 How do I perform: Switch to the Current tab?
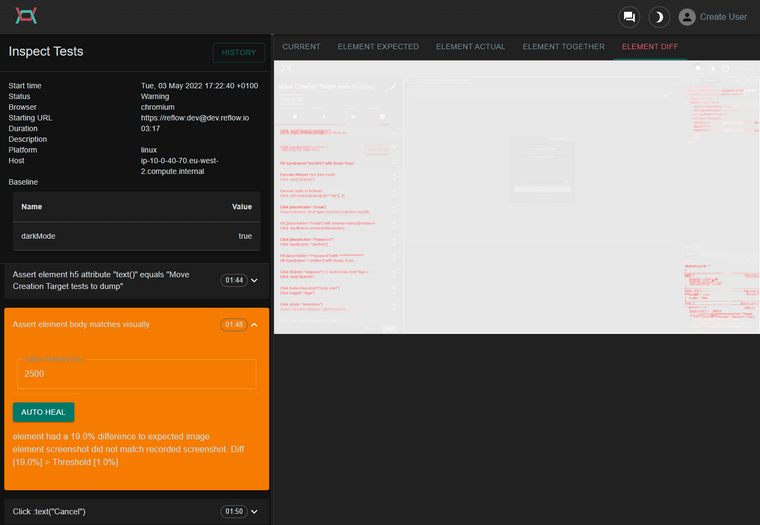pos(301,47)
